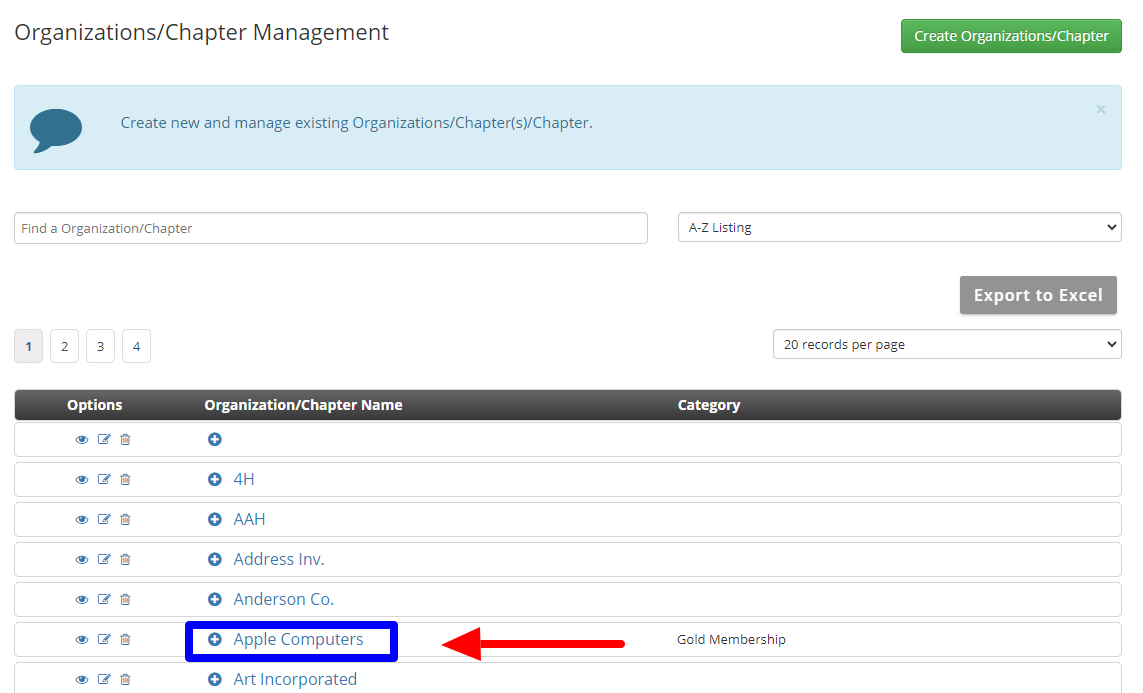Delete the Art Incorporated organization

pos(125,680)
